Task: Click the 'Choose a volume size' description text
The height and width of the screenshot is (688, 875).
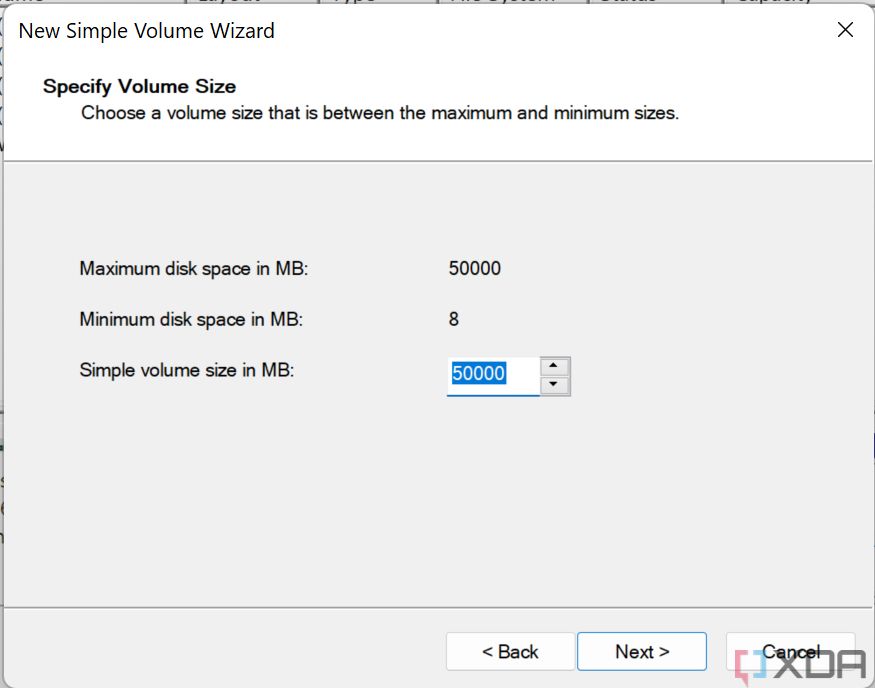Action: 379,113
